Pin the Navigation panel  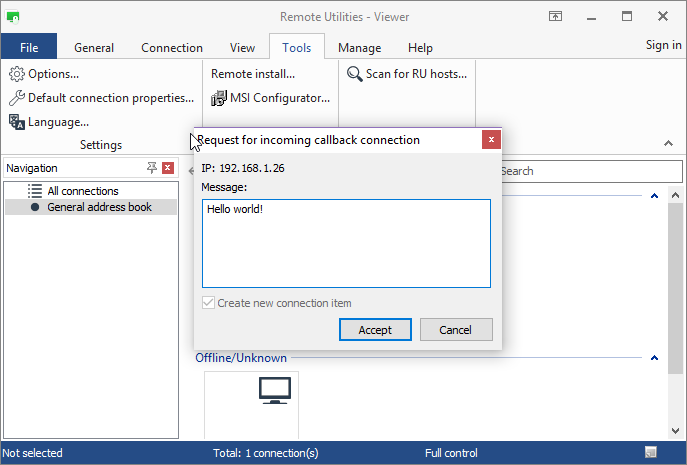pyautogui.click(x=152, y=168)
